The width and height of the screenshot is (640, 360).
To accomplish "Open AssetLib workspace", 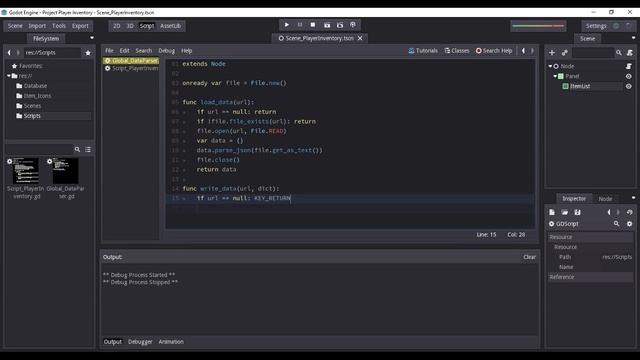I will (x=171, y=26).
